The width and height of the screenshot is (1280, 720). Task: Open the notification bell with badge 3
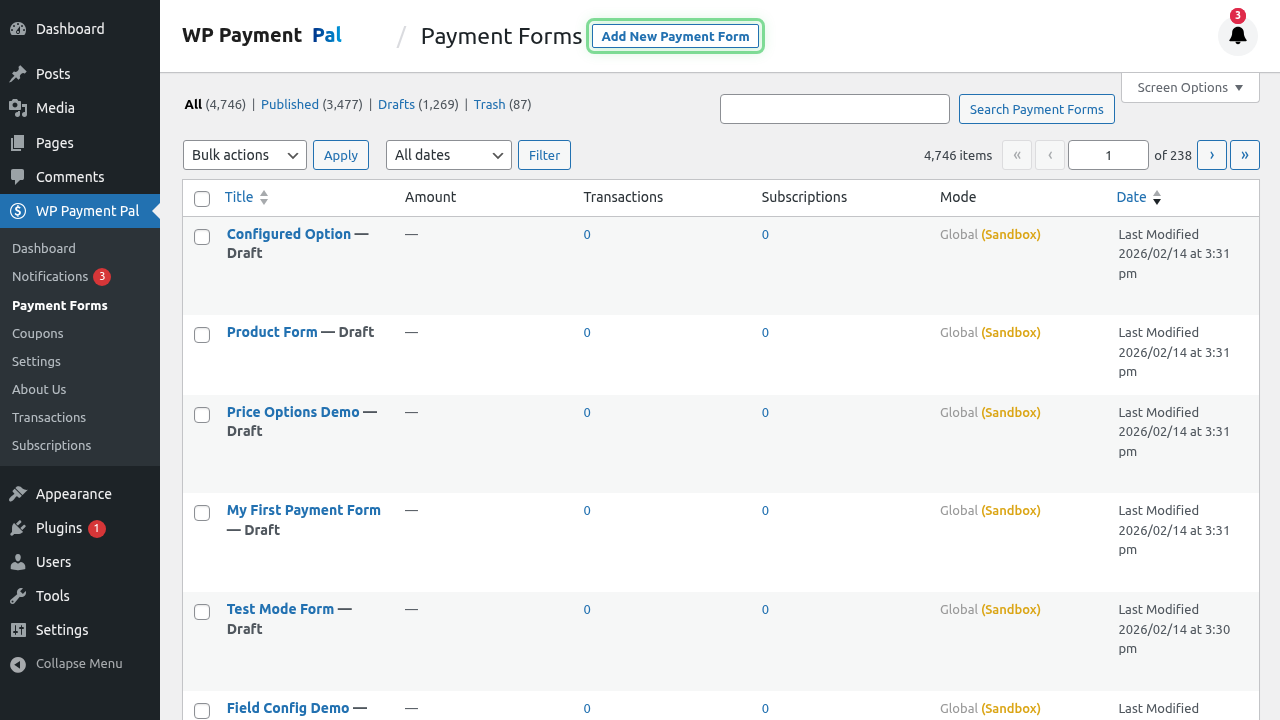[1237, 35]
